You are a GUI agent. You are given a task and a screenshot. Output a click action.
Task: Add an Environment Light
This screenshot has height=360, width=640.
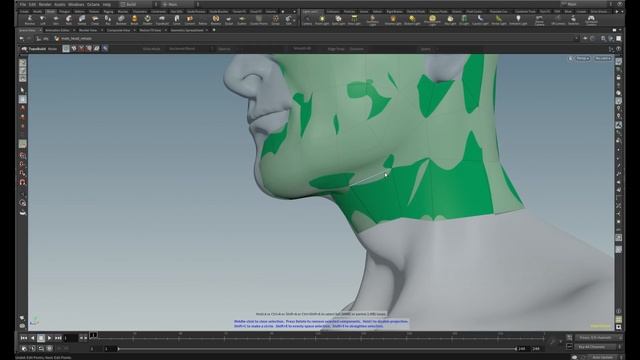coord(432,20)
